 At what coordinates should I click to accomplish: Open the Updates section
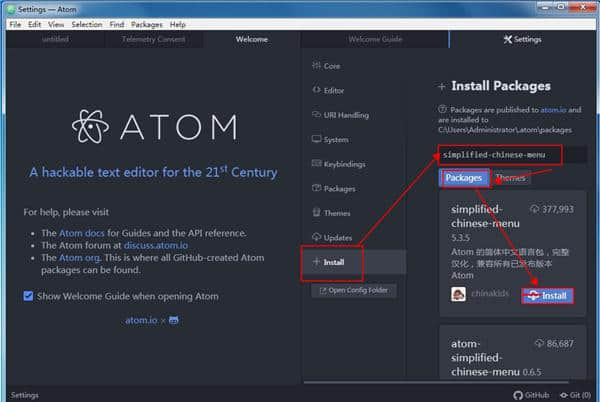338,237
